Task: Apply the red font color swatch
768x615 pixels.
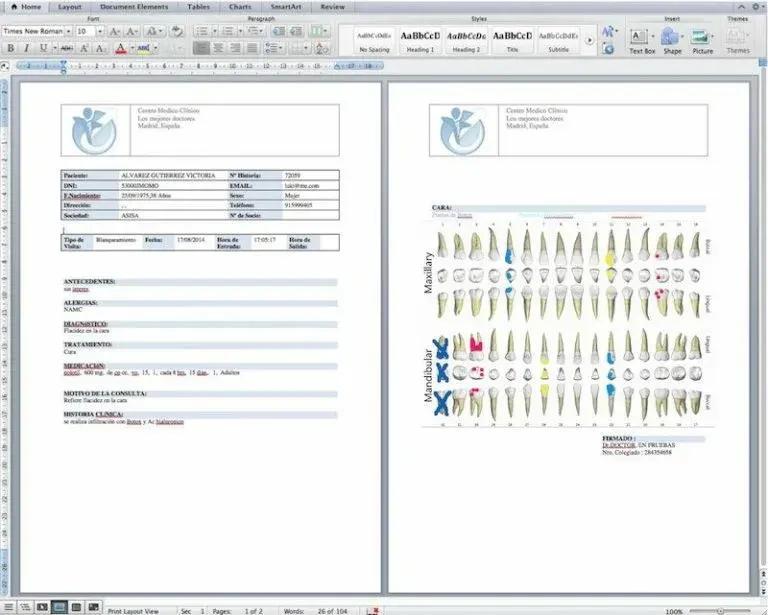Action: (120, 48)
